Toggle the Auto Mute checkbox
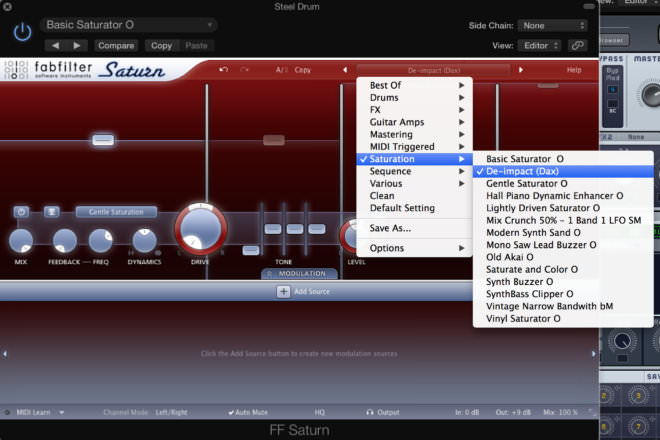This screenshot has height=440, width=660. click(x=248, y=413)
